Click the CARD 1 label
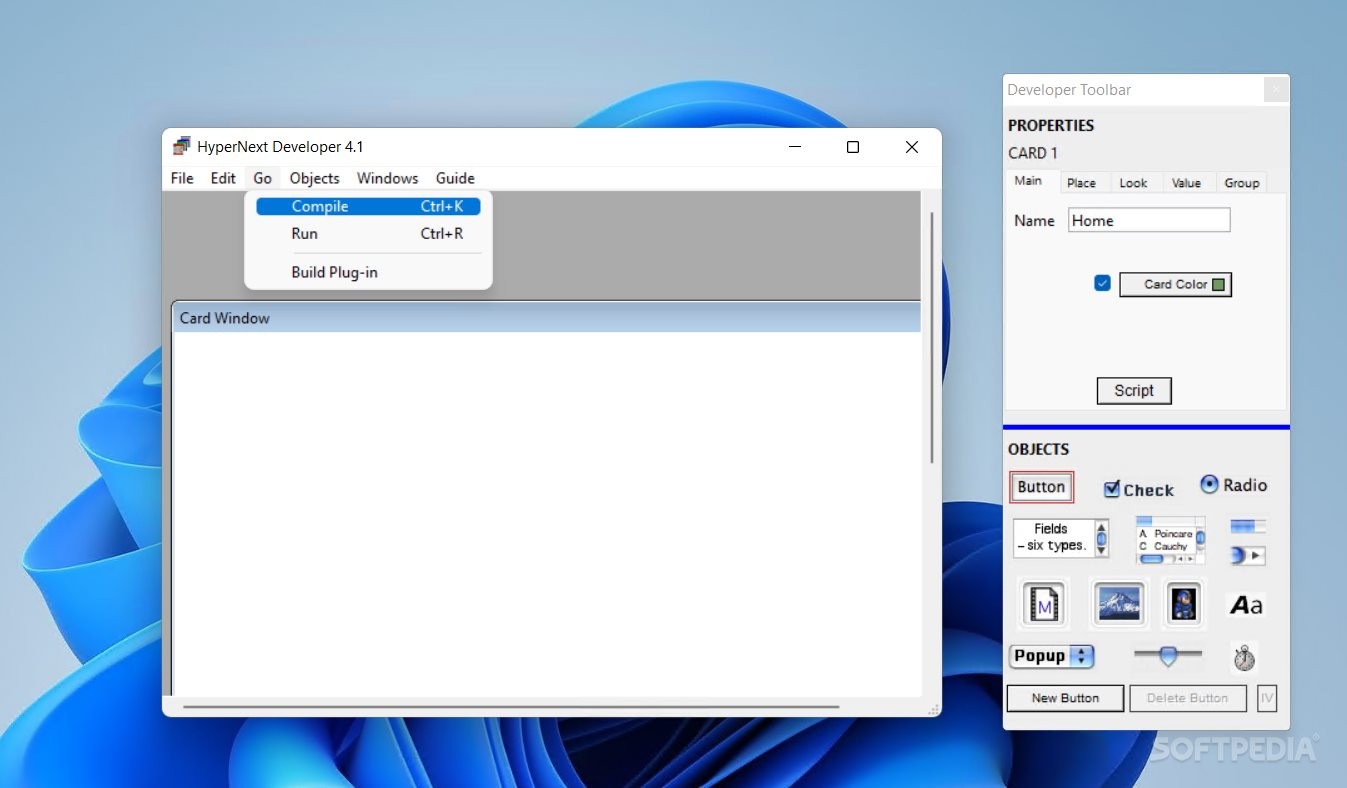 pos(1033,153)
